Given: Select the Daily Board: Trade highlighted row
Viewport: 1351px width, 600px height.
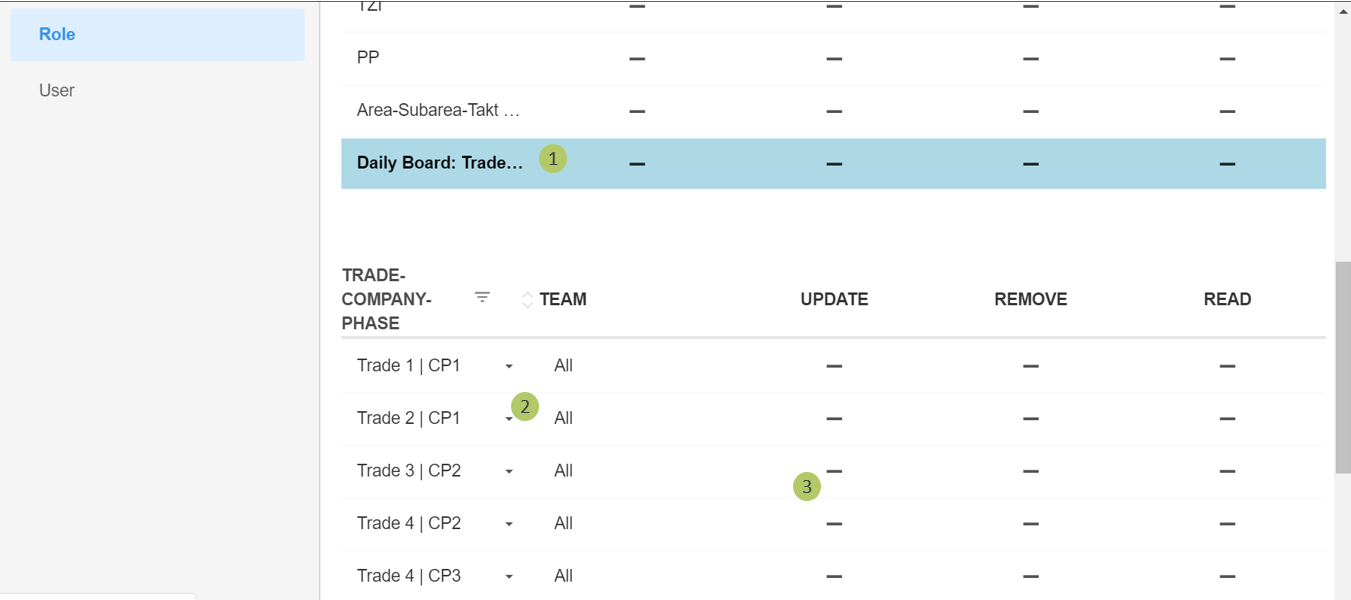Looking at the screenshot, I should coord(440,163).
